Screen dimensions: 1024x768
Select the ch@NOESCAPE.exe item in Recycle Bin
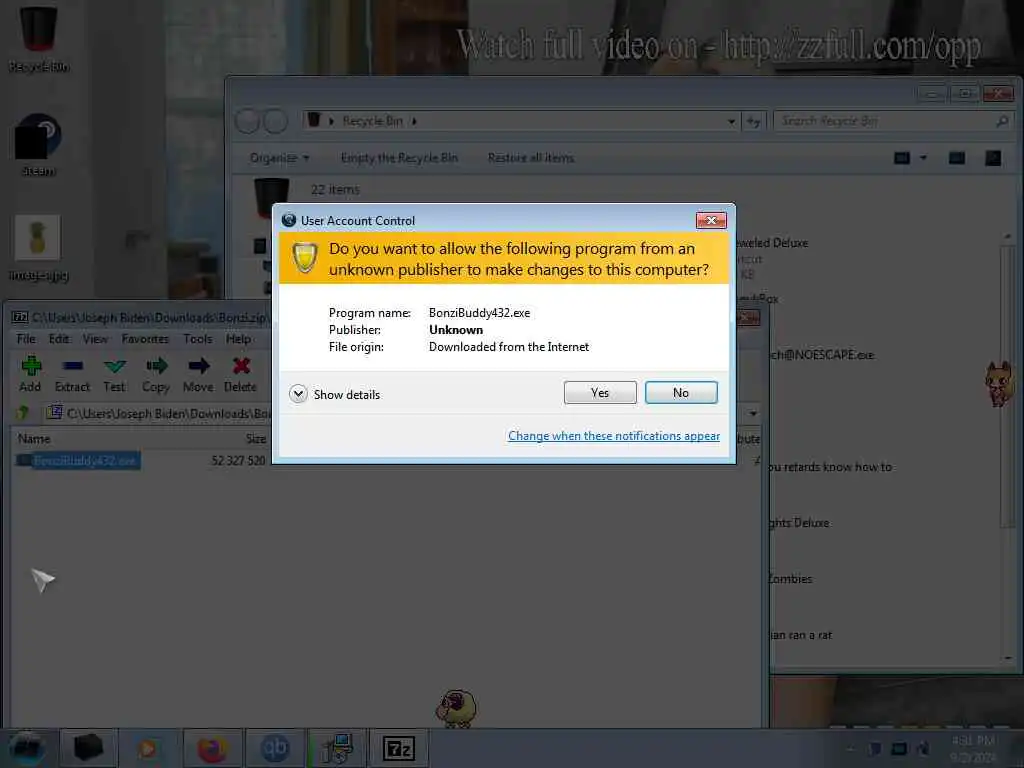pos(822,355)
